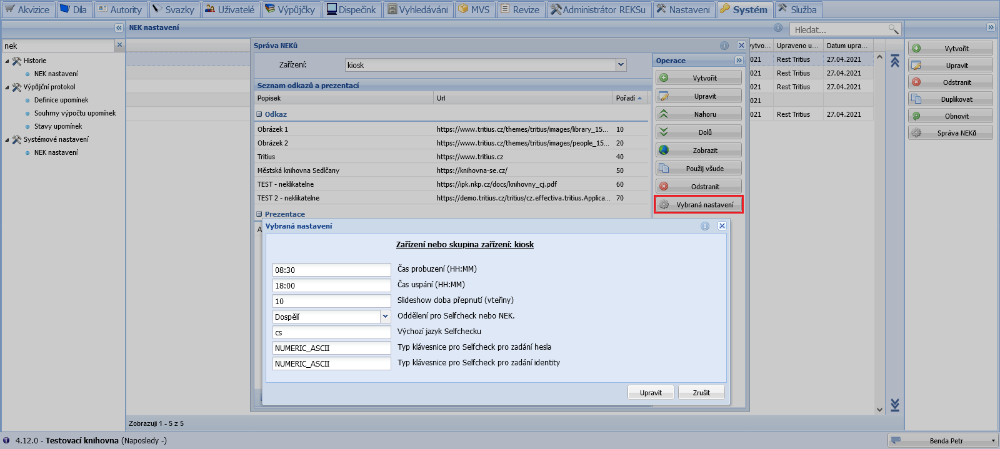
Task: Collapse the Odkaz group in the list
Action: tap(259, 115)
